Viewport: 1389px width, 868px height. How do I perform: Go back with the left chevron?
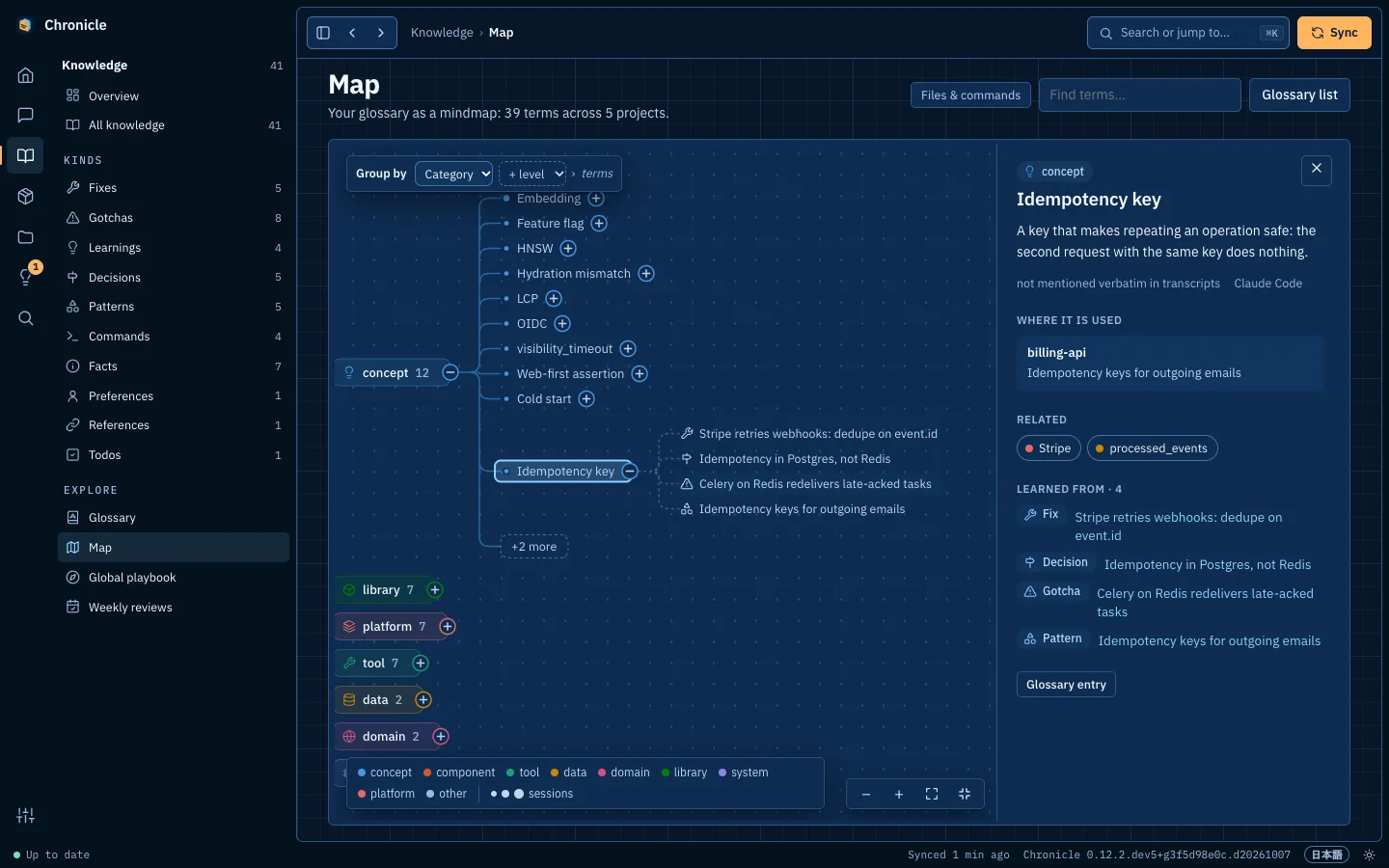click(x=353, y=33)
